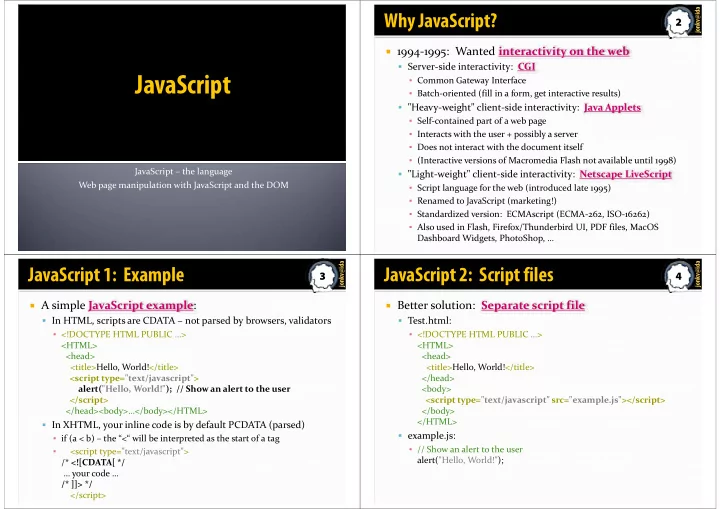This screenshot has height=509, width=720.
Task: Click the 'Standardized version: ECMAScript' bullet
Action: tap(533, 214)
